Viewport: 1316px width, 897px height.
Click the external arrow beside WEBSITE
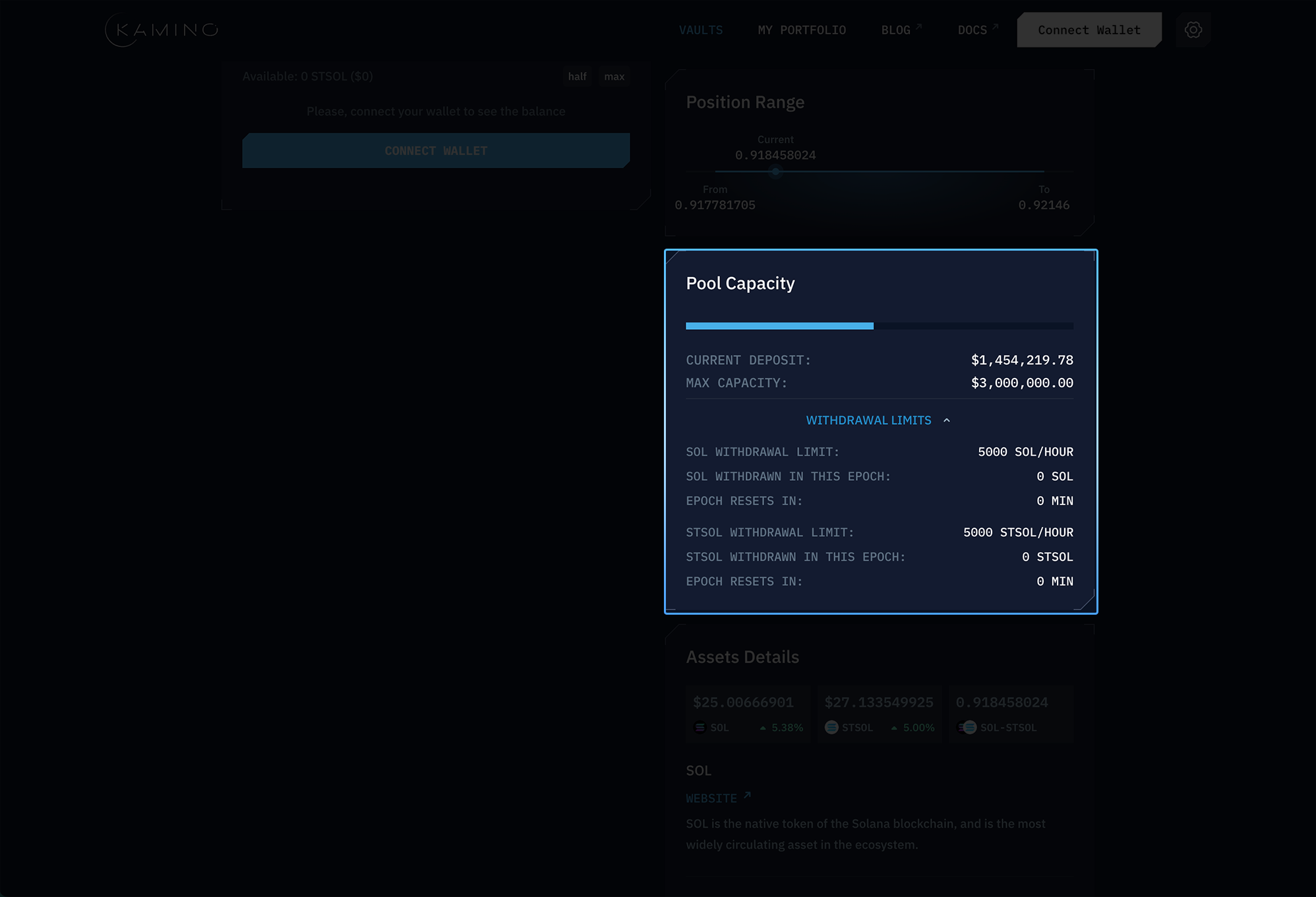[747, 795]
